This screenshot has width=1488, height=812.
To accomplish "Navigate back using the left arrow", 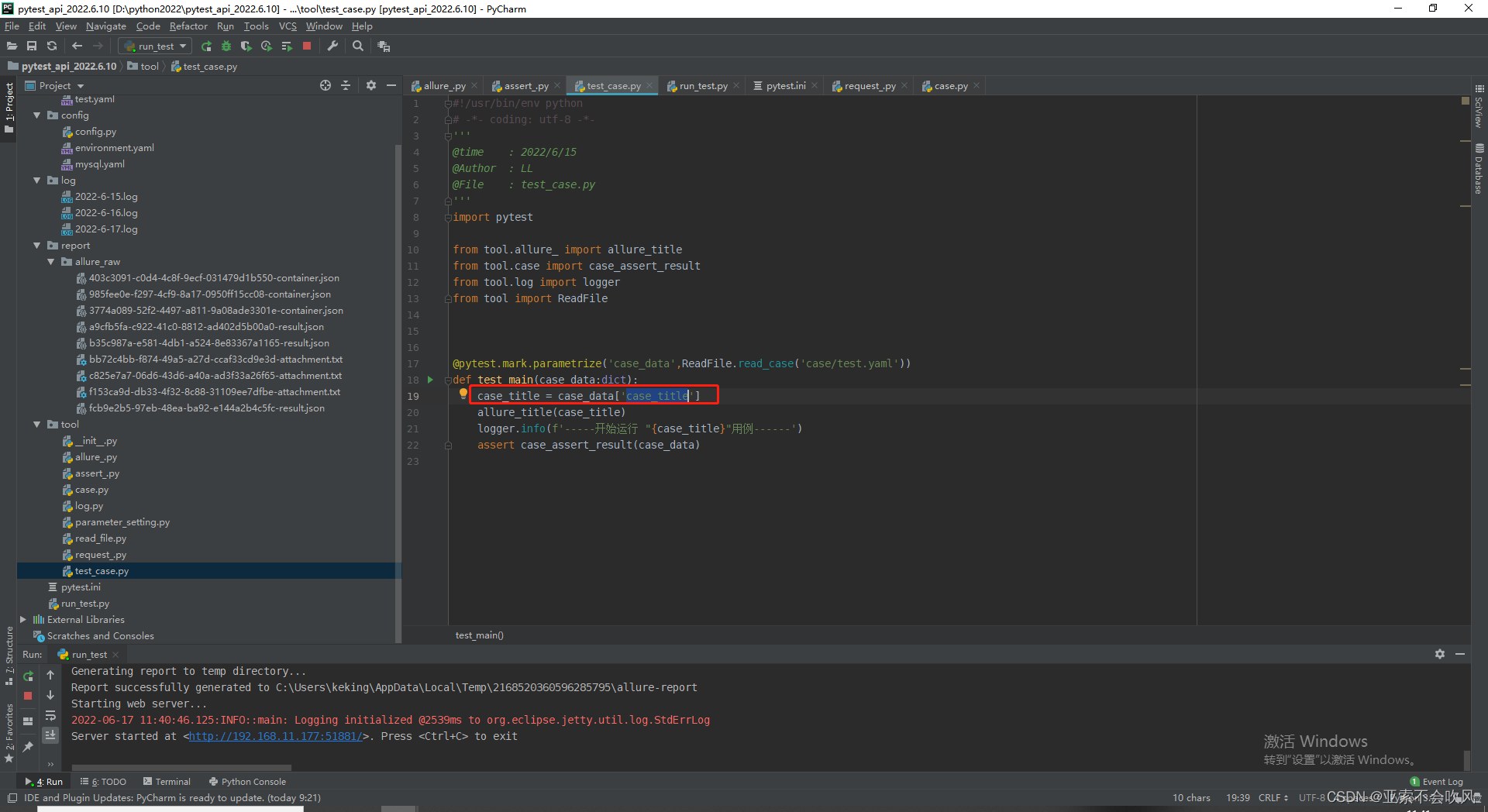I will 77,46.
